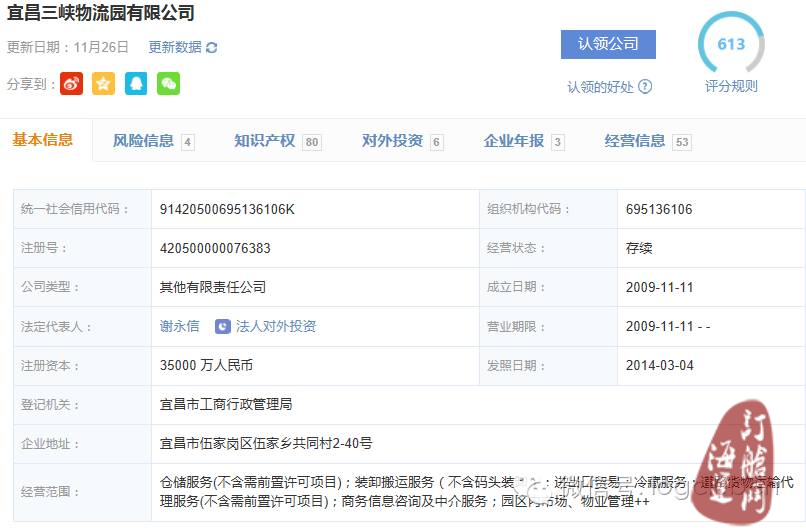
Task: Select organization code 695136106
Action: click(659, 209)
